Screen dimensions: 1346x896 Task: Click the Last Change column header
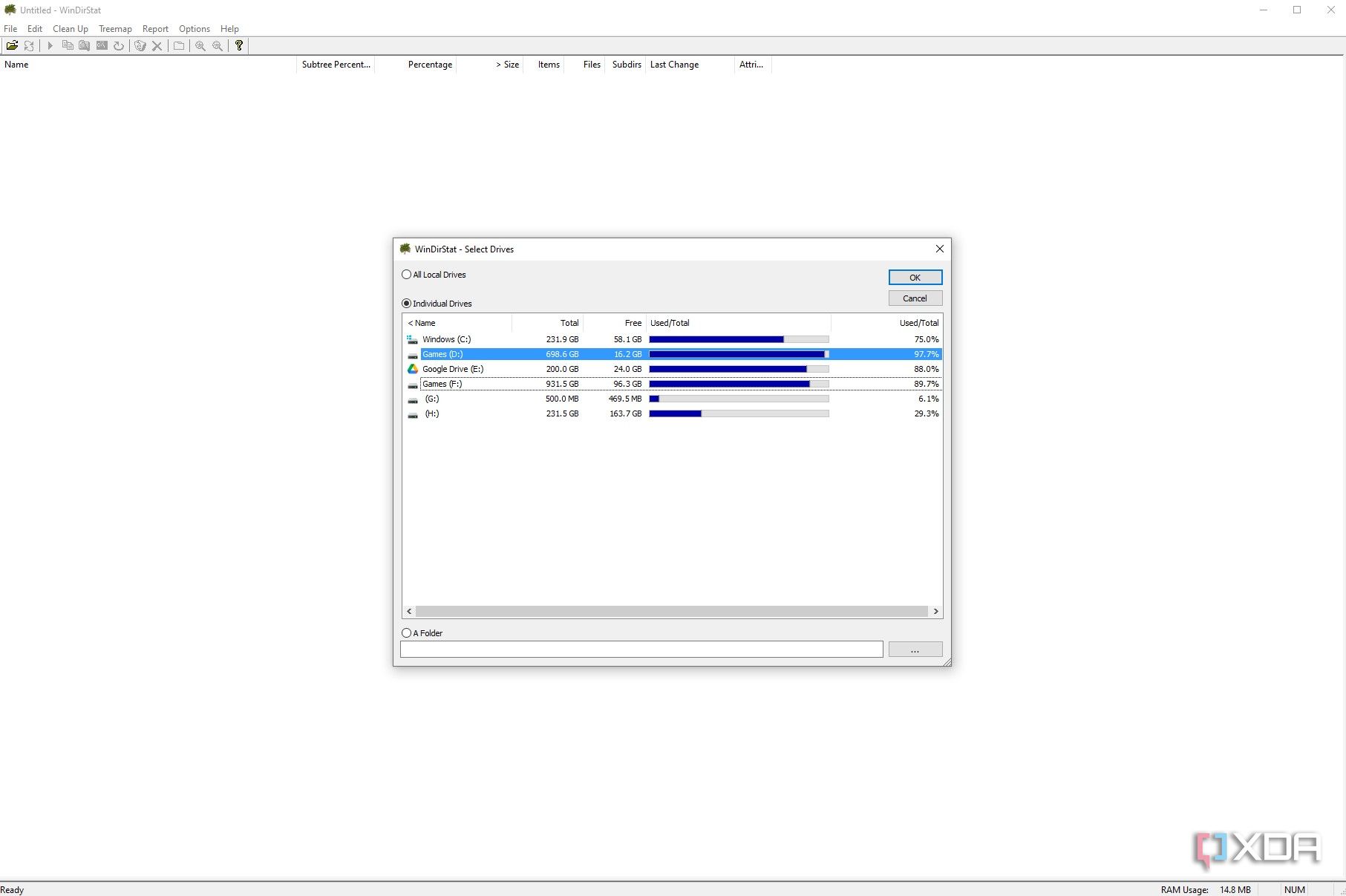[x=690, y=65]
